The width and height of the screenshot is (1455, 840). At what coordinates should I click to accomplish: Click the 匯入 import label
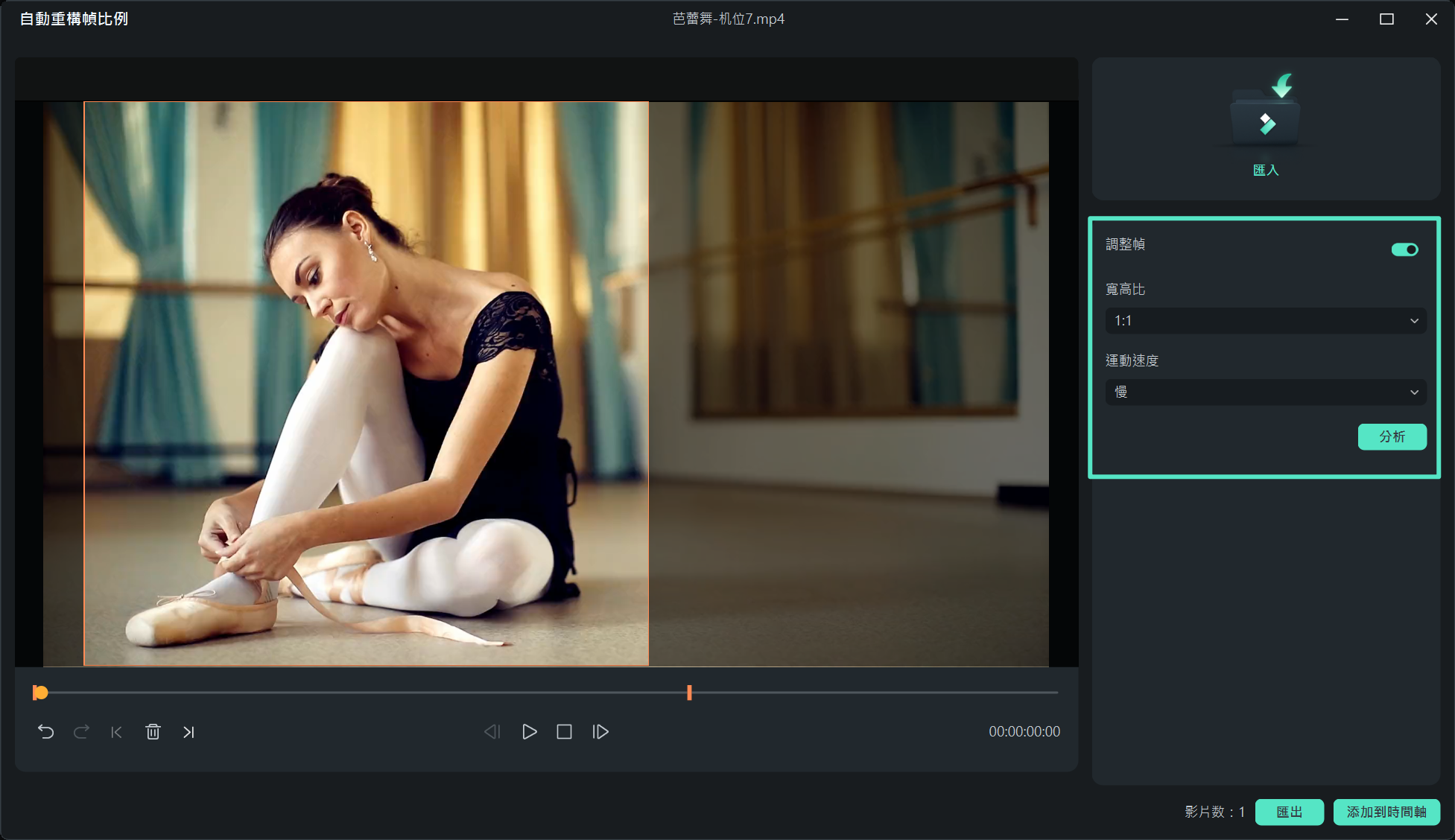(1265, 171)
